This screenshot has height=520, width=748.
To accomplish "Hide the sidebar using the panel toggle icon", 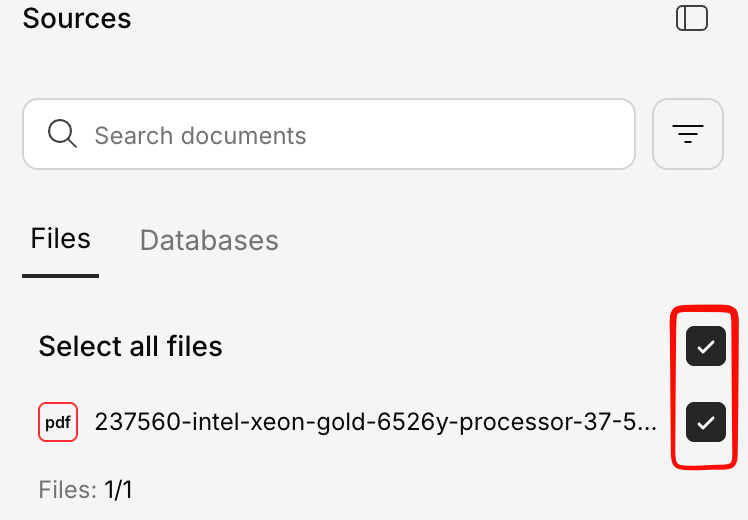I will pyautogui.click(x=692, y=18).
